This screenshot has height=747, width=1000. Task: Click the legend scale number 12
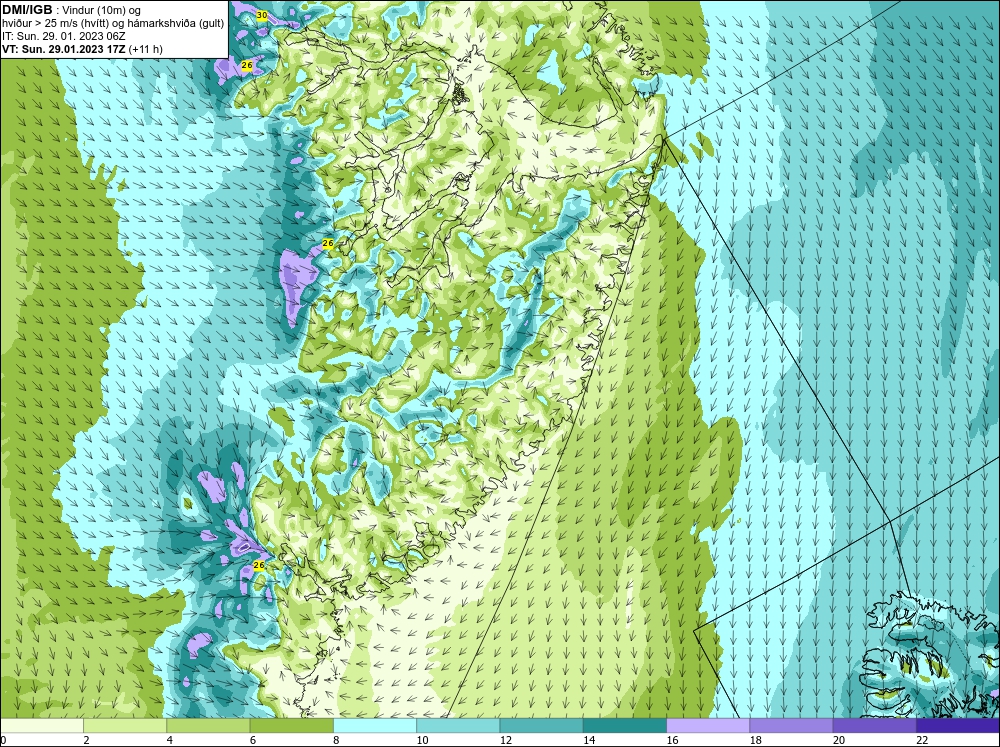tap(506, 740)
